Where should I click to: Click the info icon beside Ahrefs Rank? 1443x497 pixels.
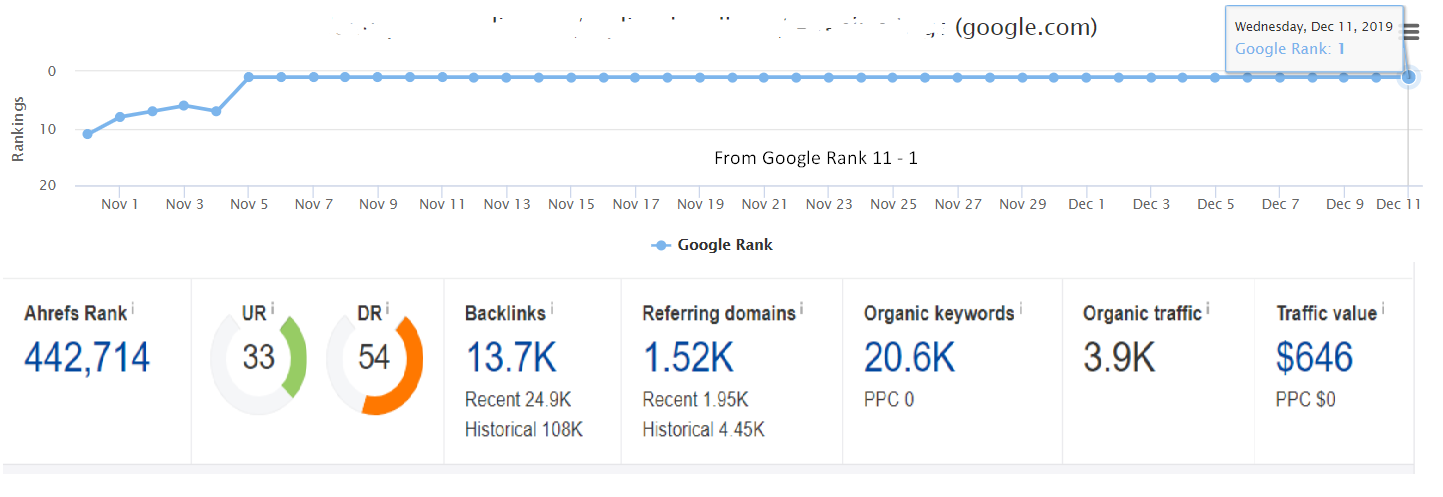(133, 308)
